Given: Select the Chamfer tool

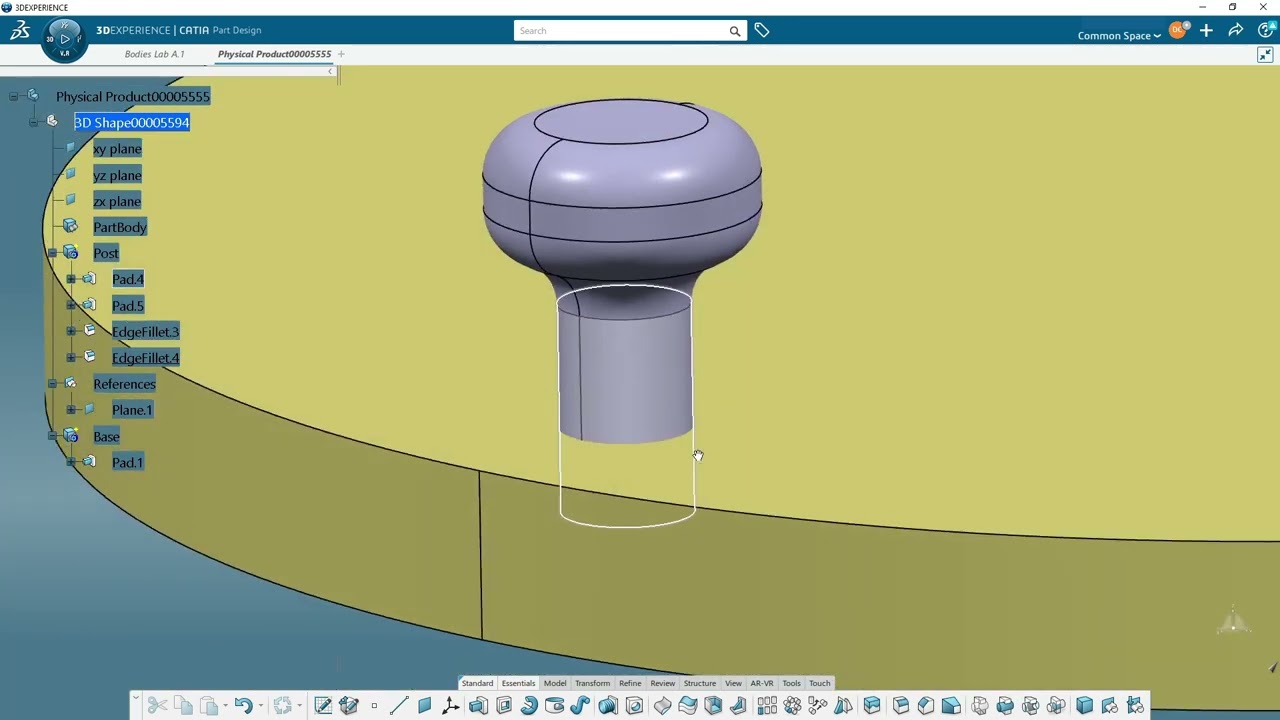Looking at the screenshot, I should [x=926, y=706].
